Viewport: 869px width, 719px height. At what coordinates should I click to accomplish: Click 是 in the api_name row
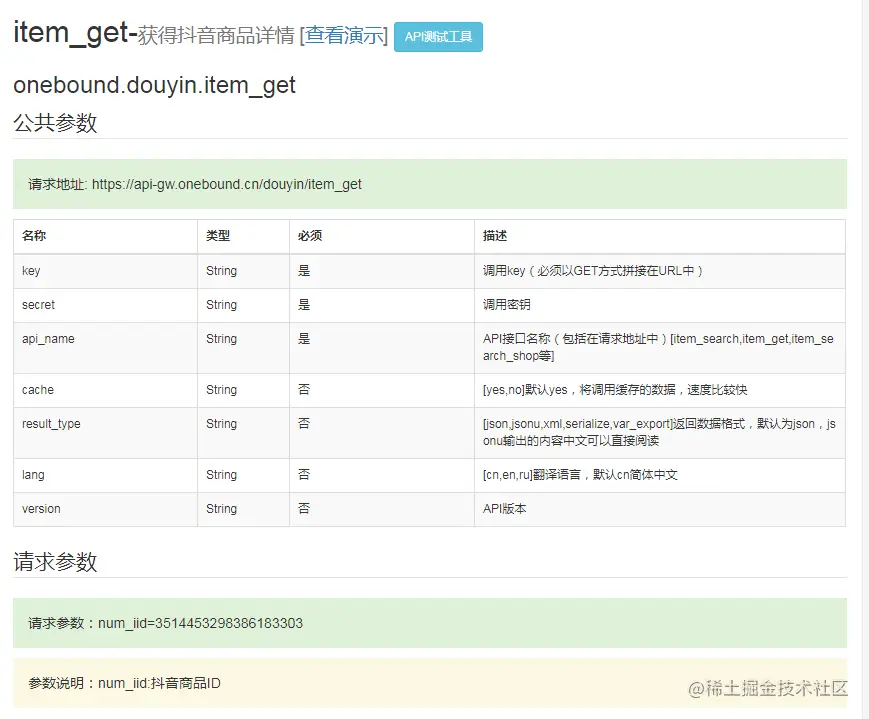(x=304, y=339)
